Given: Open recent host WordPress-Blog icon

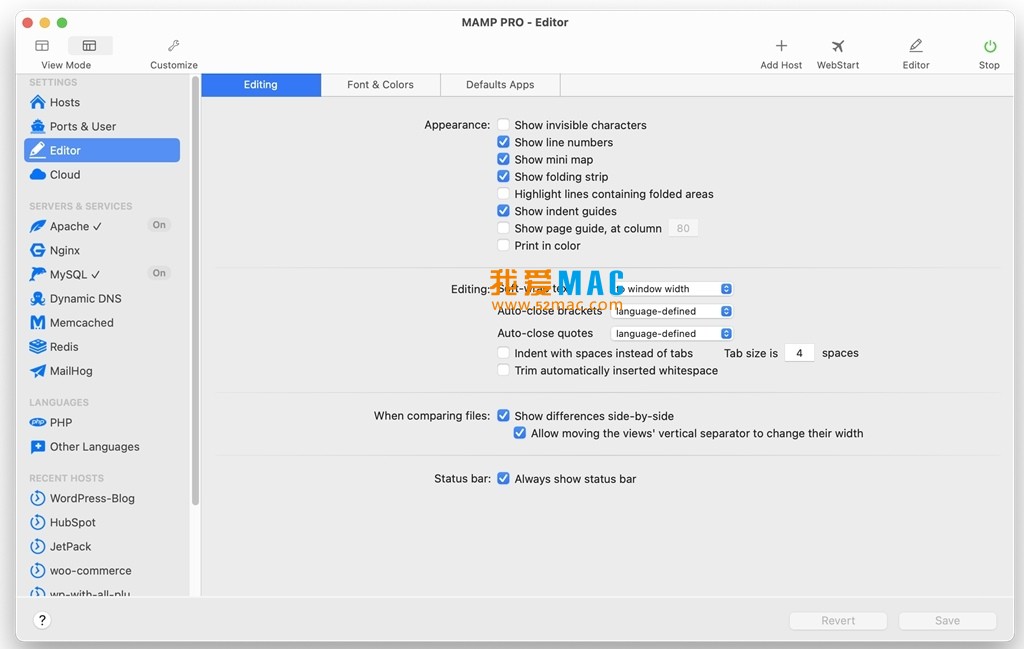Looking at the screenshot, I should (38, 498).
